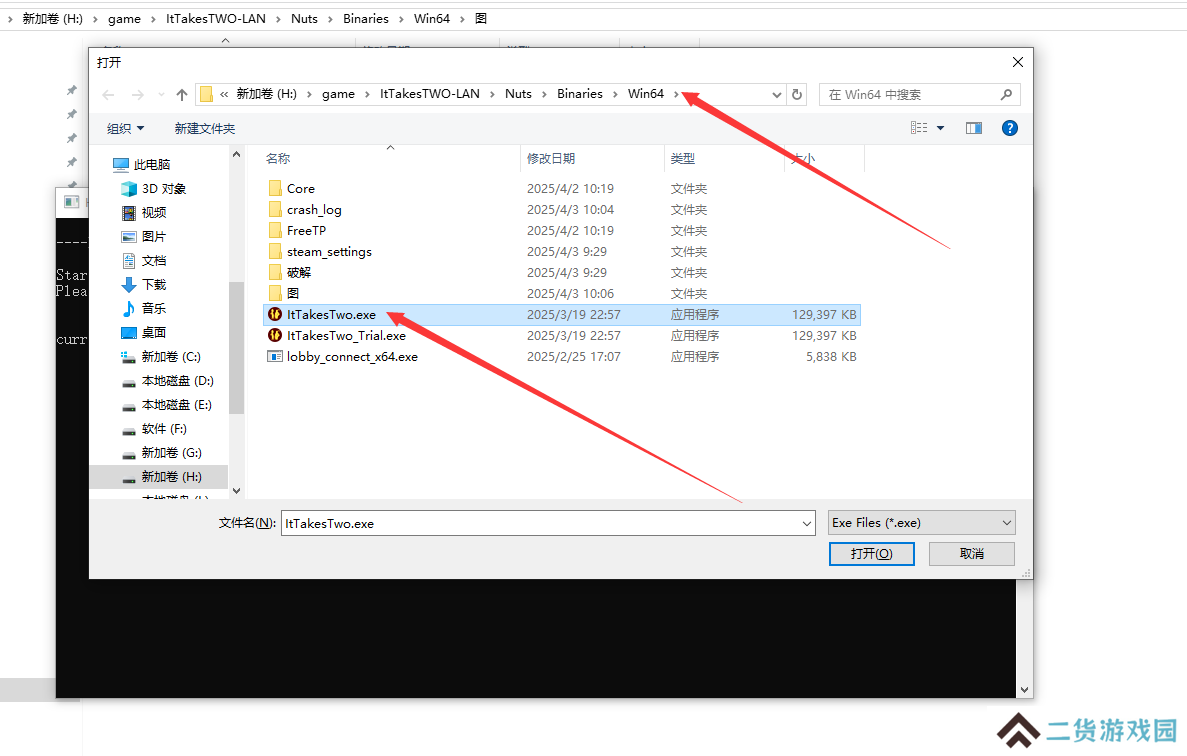Select 音乐 in the sidebar
The height and width of the screenshot is (756, 1187).
tap(144, 309)
